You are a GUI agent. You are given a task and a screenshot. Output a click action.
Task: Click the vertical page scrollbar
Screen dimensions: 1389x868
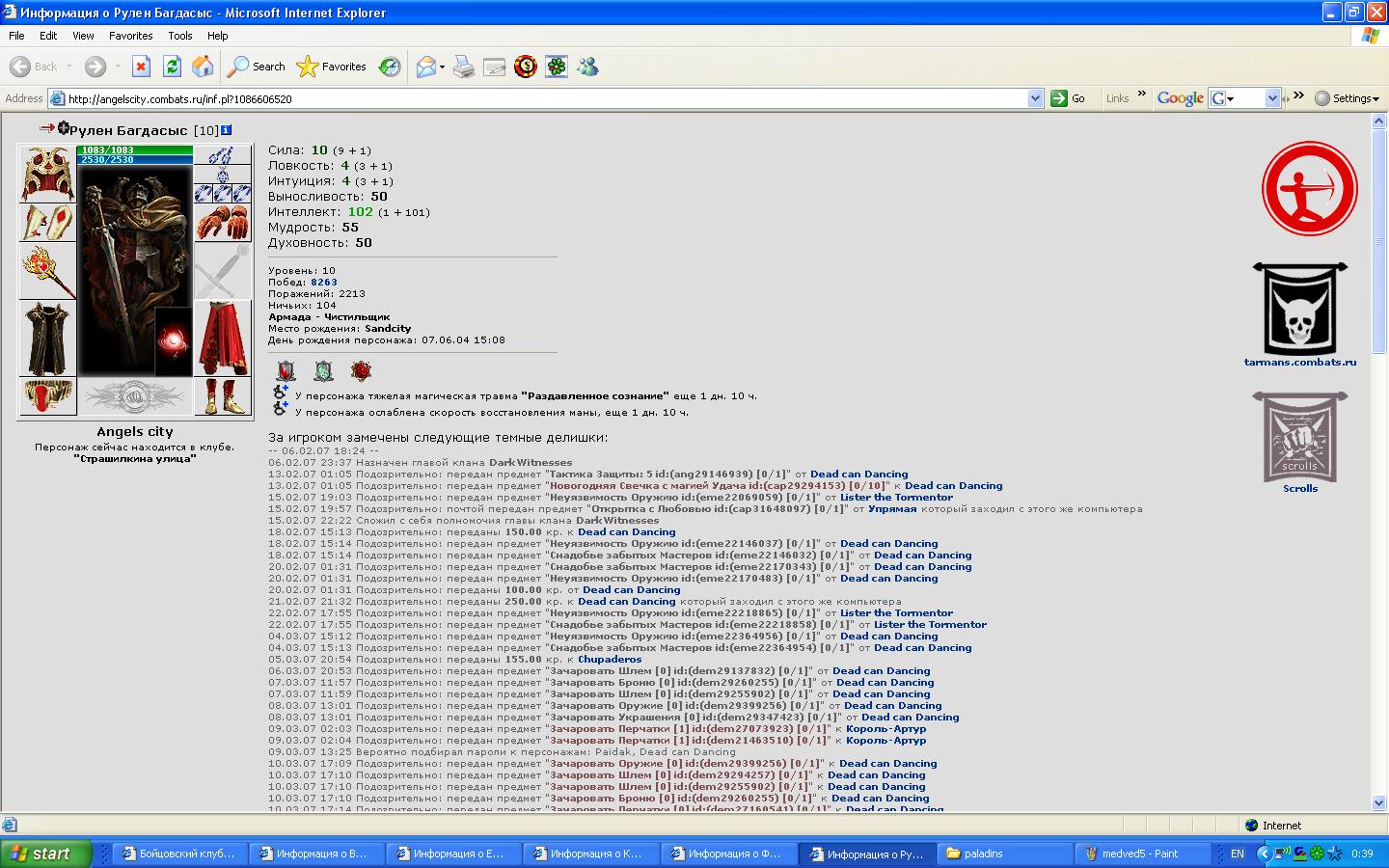pos(1378,462)
